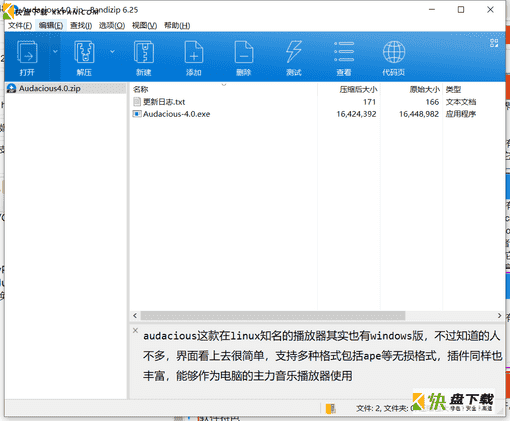Click the horizontal scrollbar right arrow
510x421 pixels.
coord(499,315)
